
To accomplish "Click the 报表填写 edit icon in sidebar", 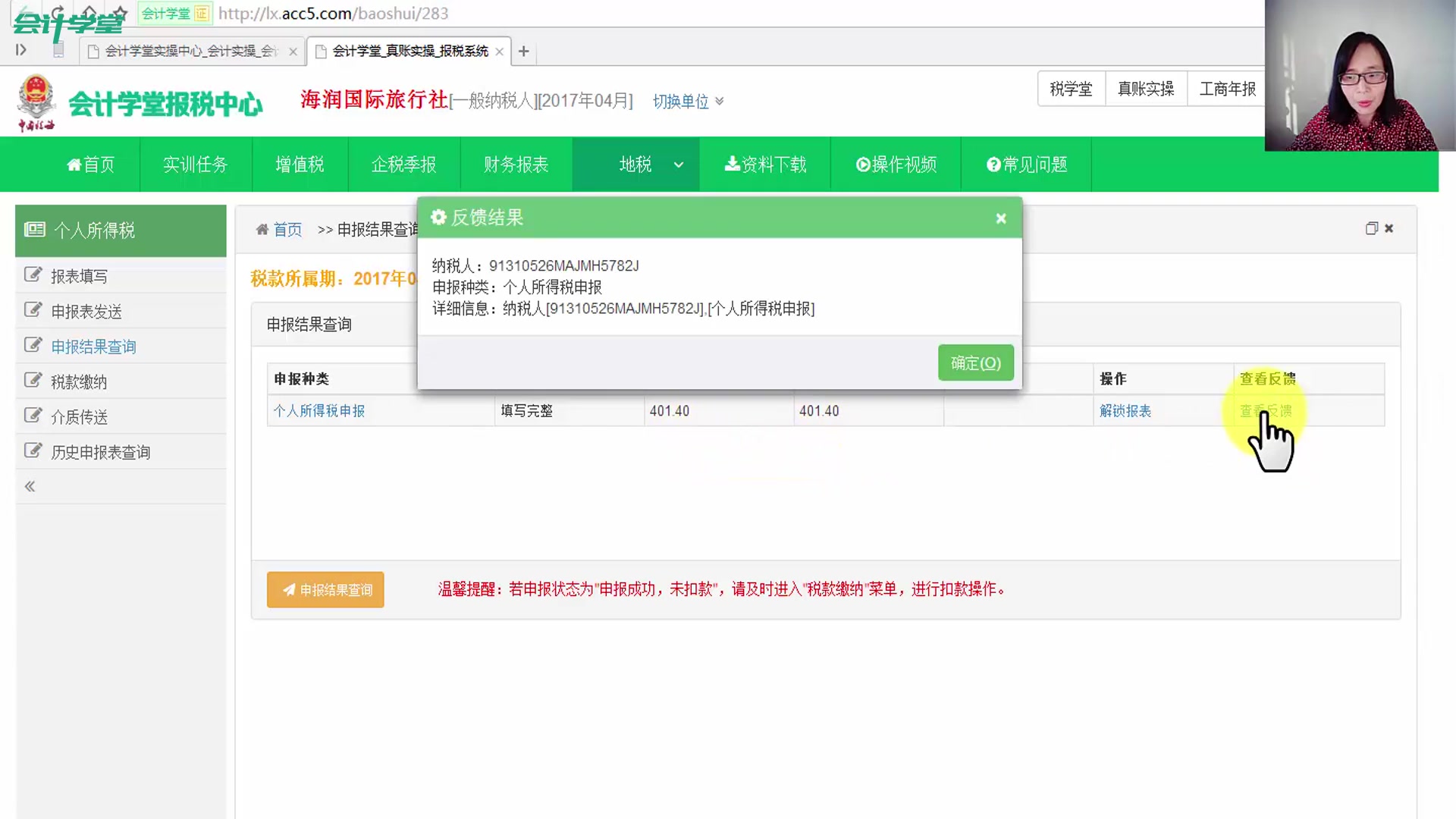I will click(33, 275).
